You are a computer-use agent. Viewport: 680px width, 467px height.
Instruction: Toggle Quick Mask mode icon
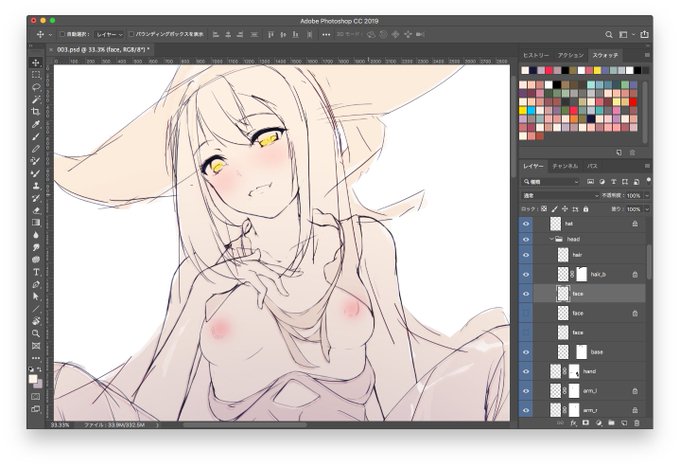click(x=36, y=396)
